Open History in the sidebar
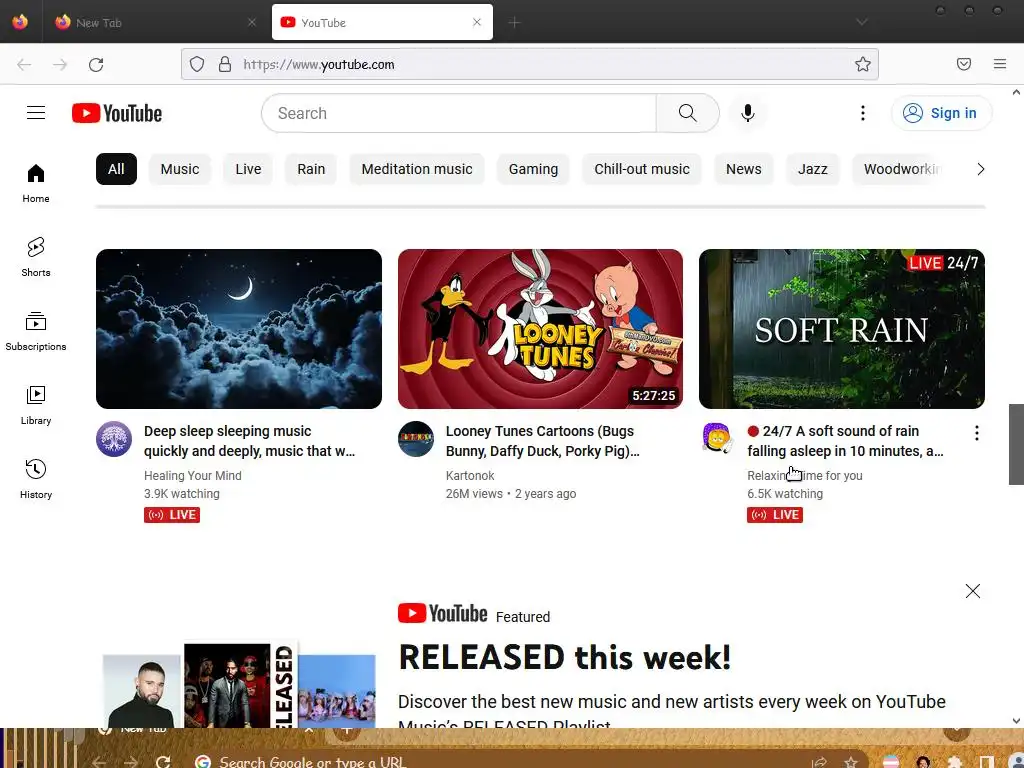The image size is (1024, 768). (x=36, y=479)
